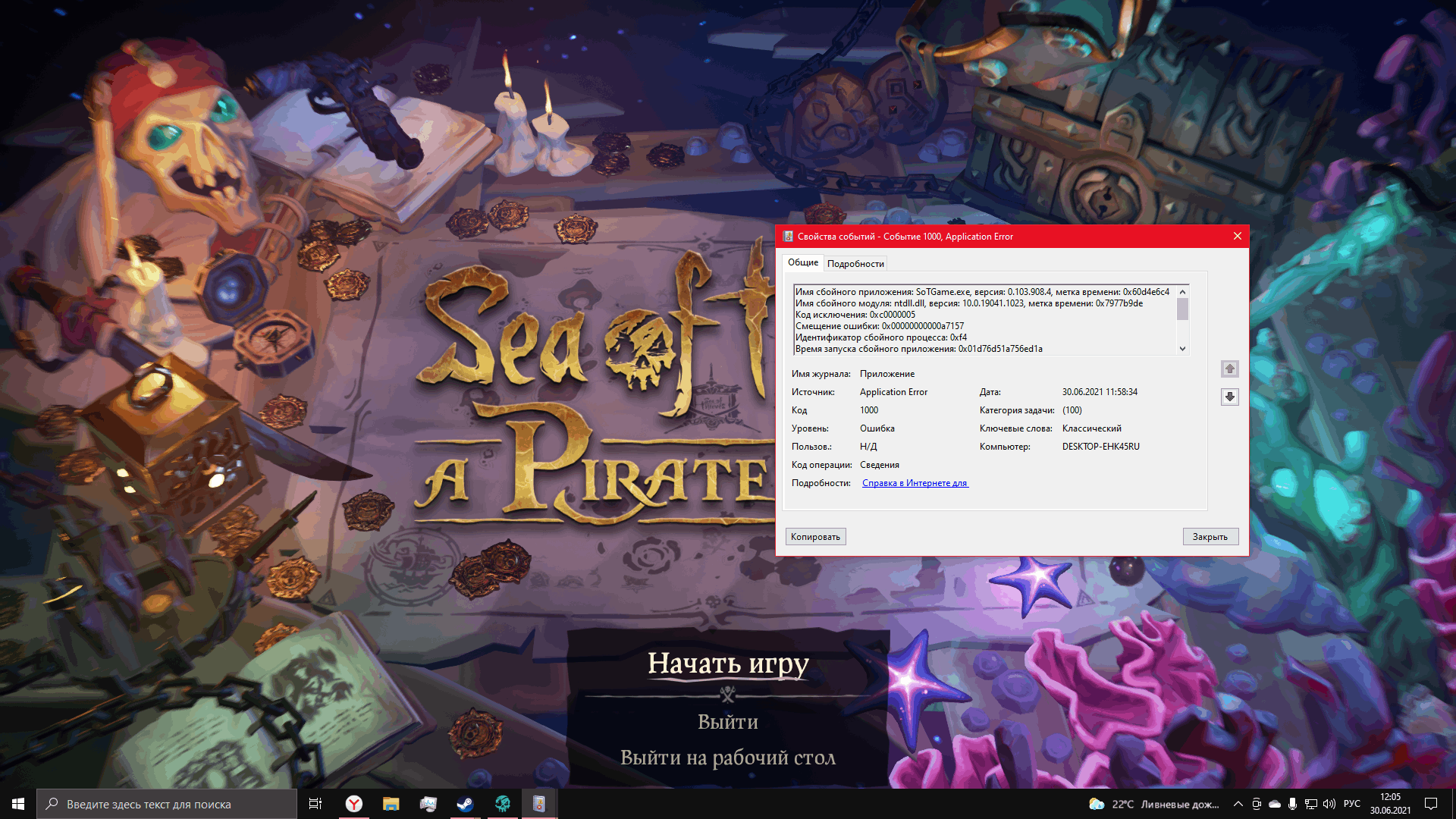Image resolution: width=1456 pixels, height=819 pixels.
Task: Go to next event with down arrow
Action: (1230, 397)
